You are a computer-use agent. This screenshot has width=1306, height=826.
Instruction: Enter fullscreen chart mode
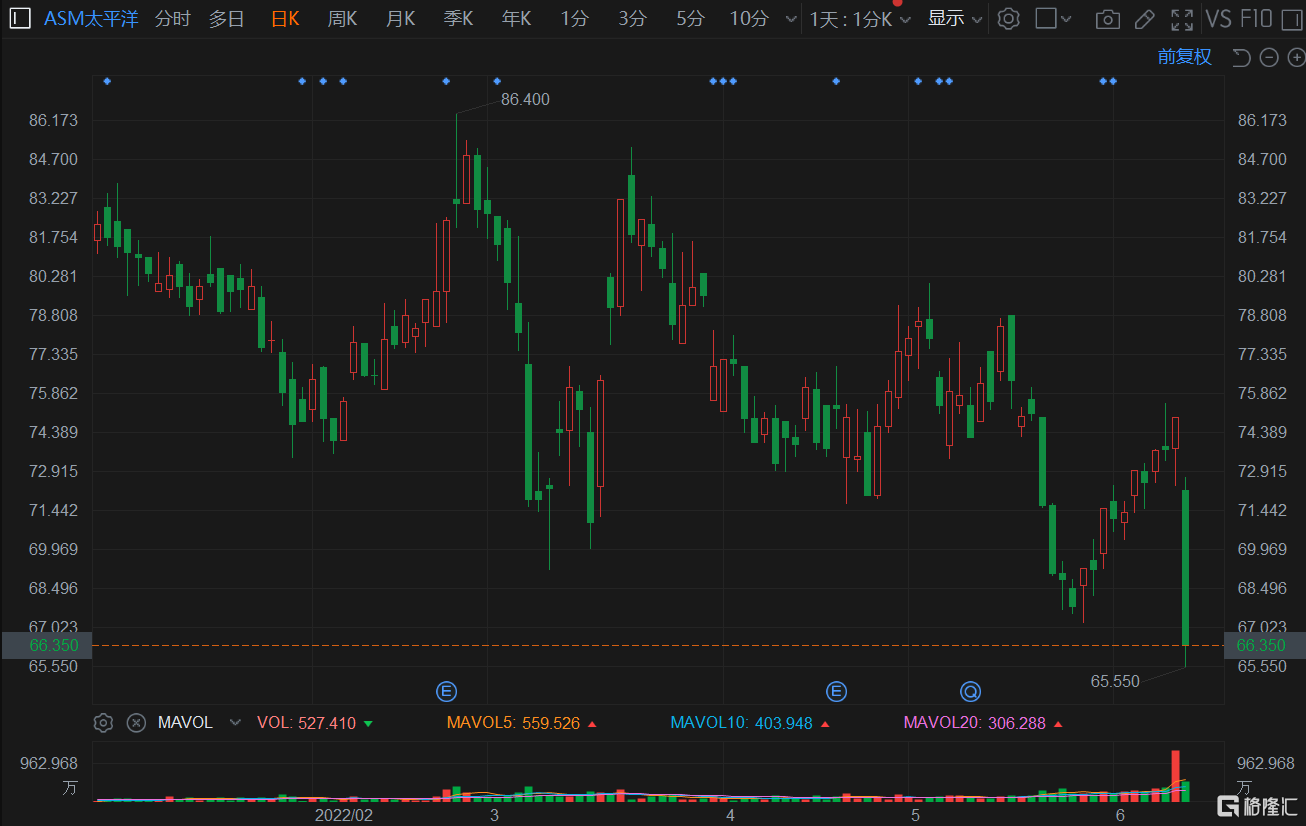1182,19
